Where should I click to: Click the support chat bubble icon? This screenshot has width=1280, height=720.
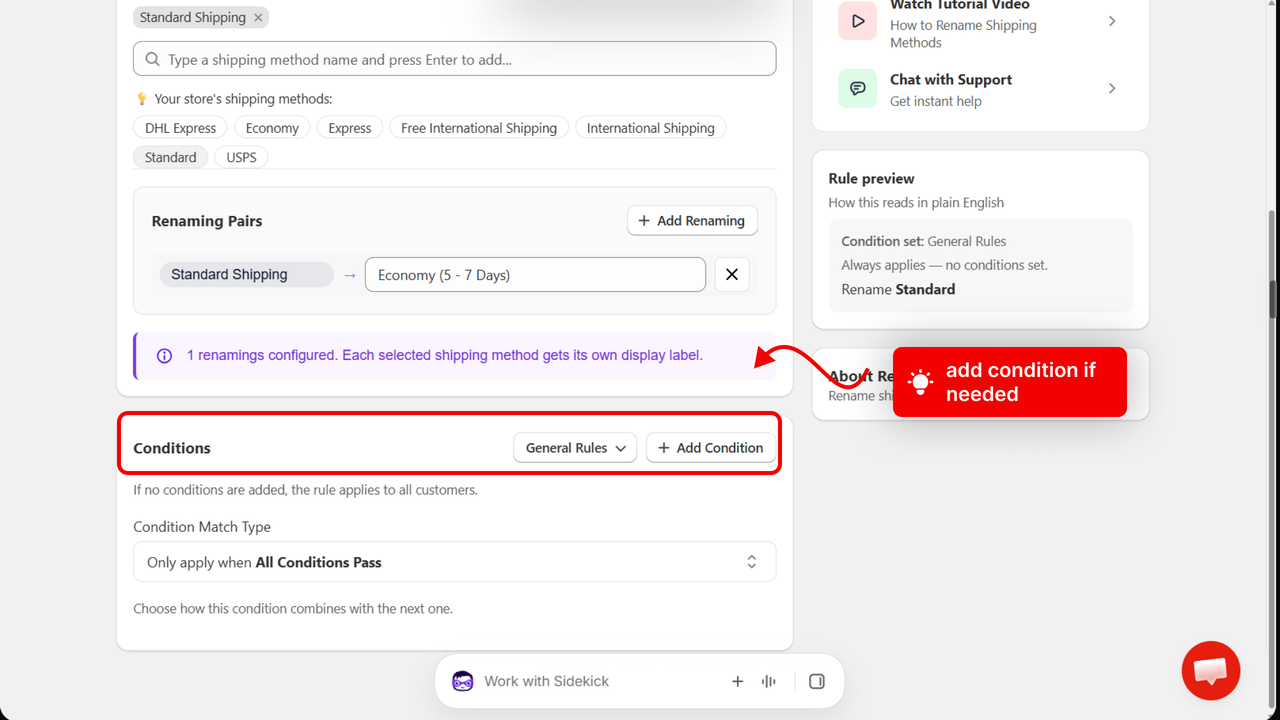click(x=858, y=89)
